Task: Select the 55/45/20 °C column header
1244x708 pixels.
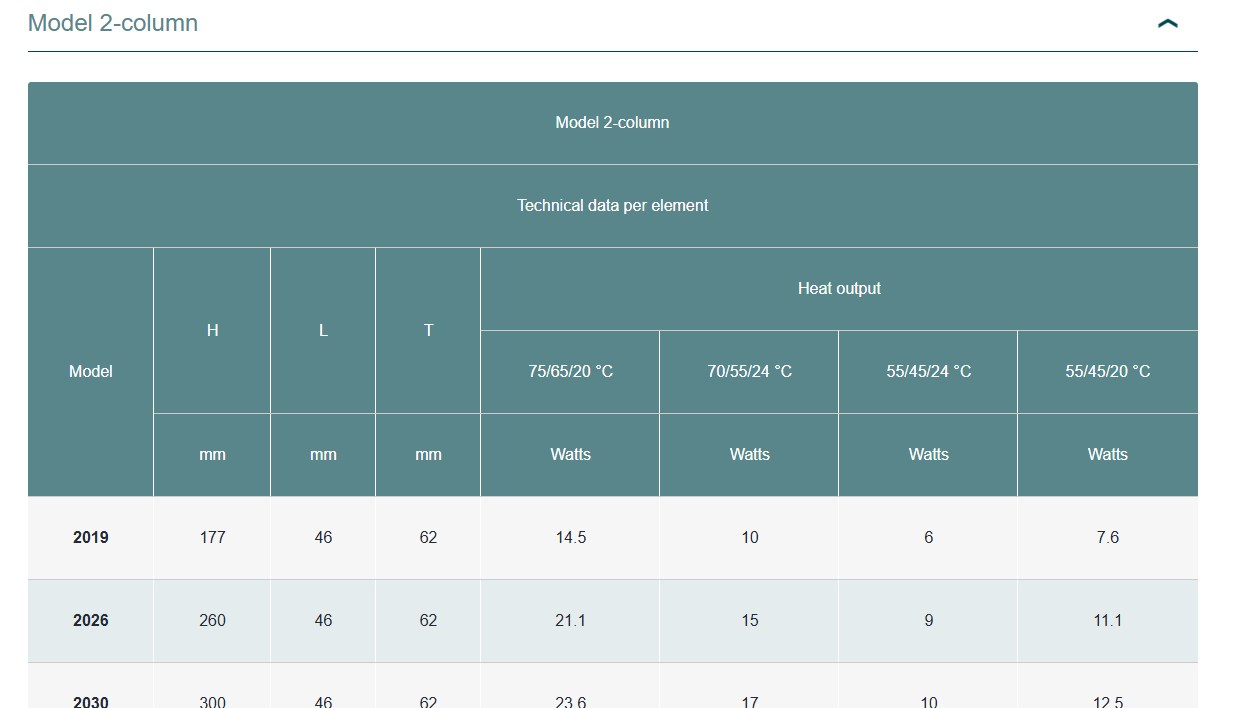Action: click(x=1107, y=371)
